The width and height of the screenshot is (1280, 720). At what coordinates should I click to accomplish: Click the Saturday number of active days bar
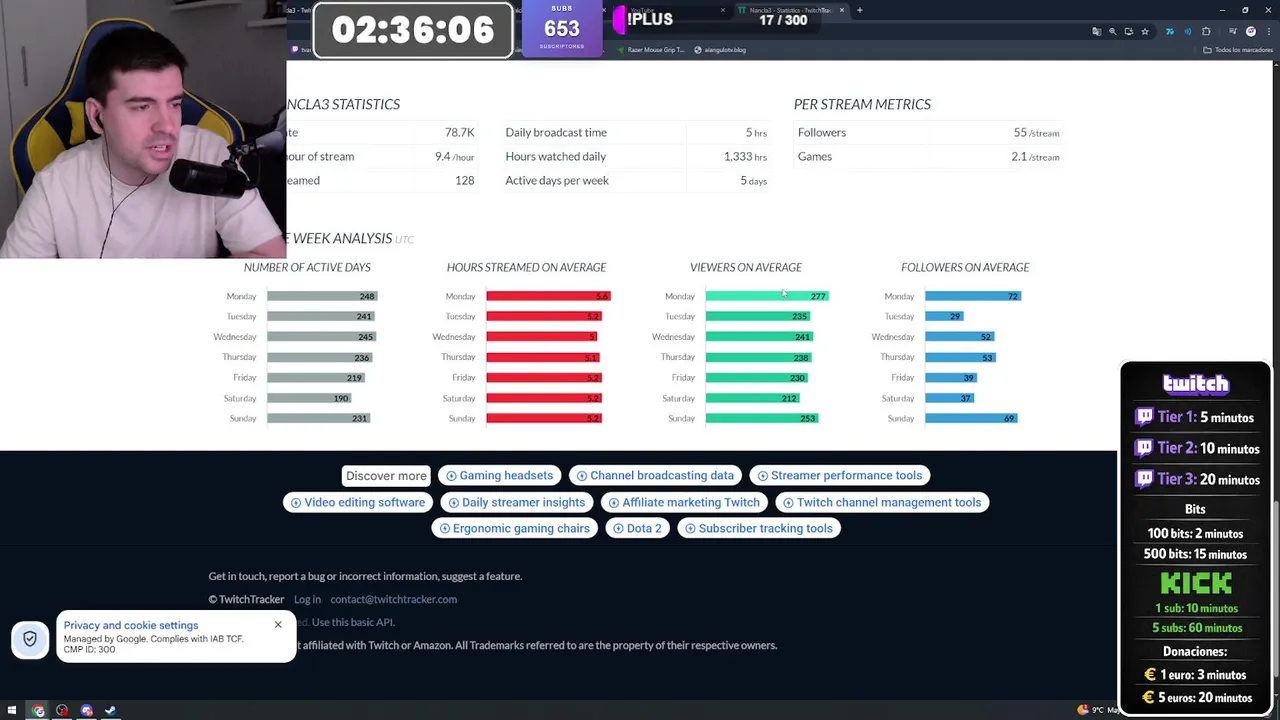coord(309,398)
